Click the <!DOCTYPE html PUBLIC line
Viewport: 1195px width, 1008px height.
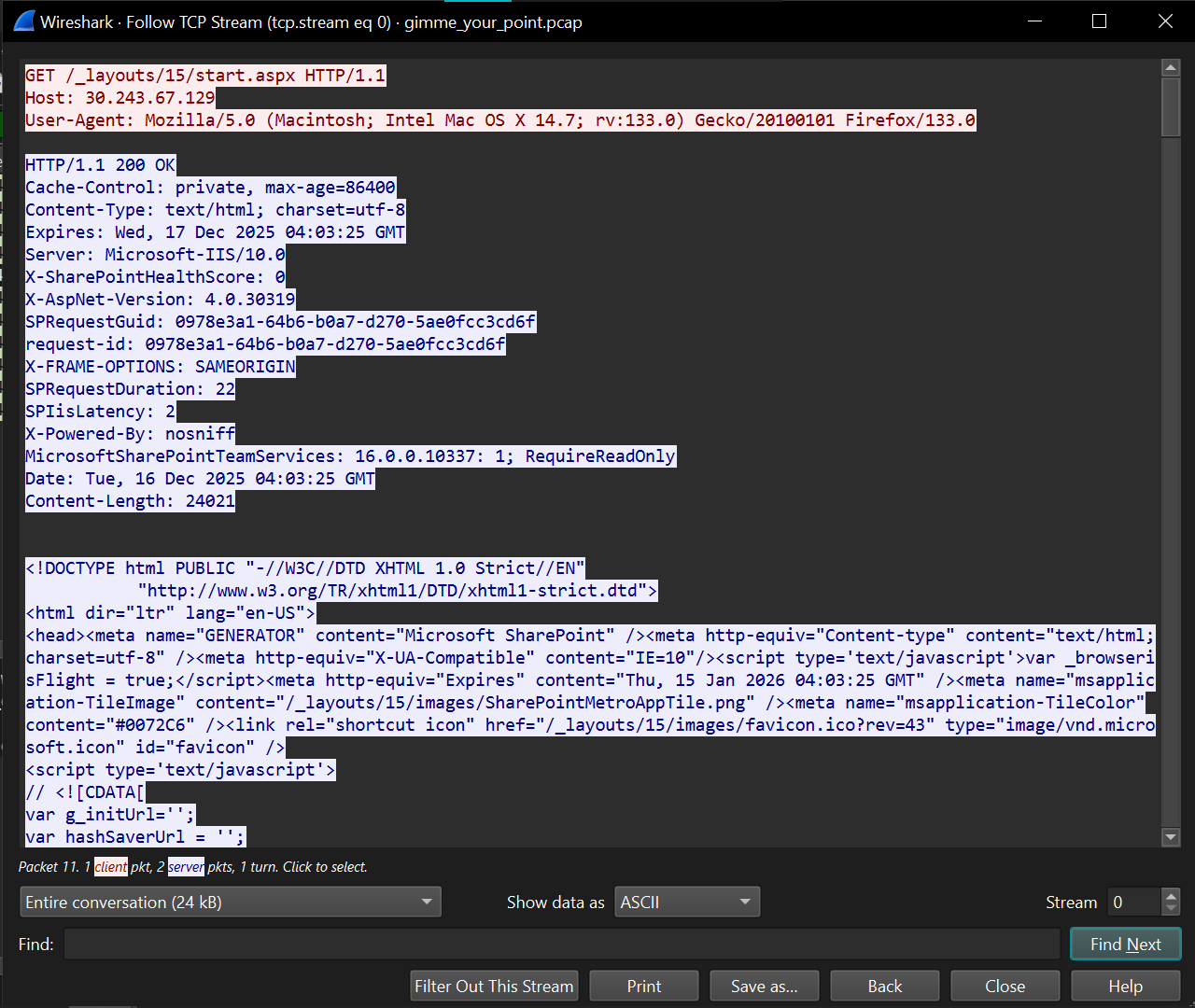click(x=305, y=568)
